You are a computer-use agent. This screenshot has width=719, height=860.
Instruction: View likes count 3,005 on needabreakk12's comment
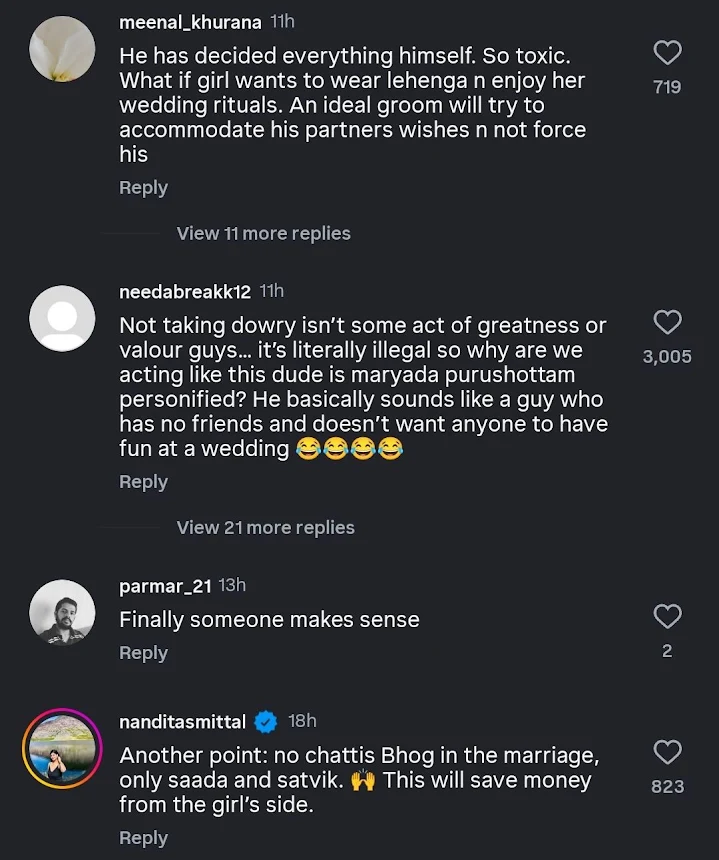coord(667,356)
